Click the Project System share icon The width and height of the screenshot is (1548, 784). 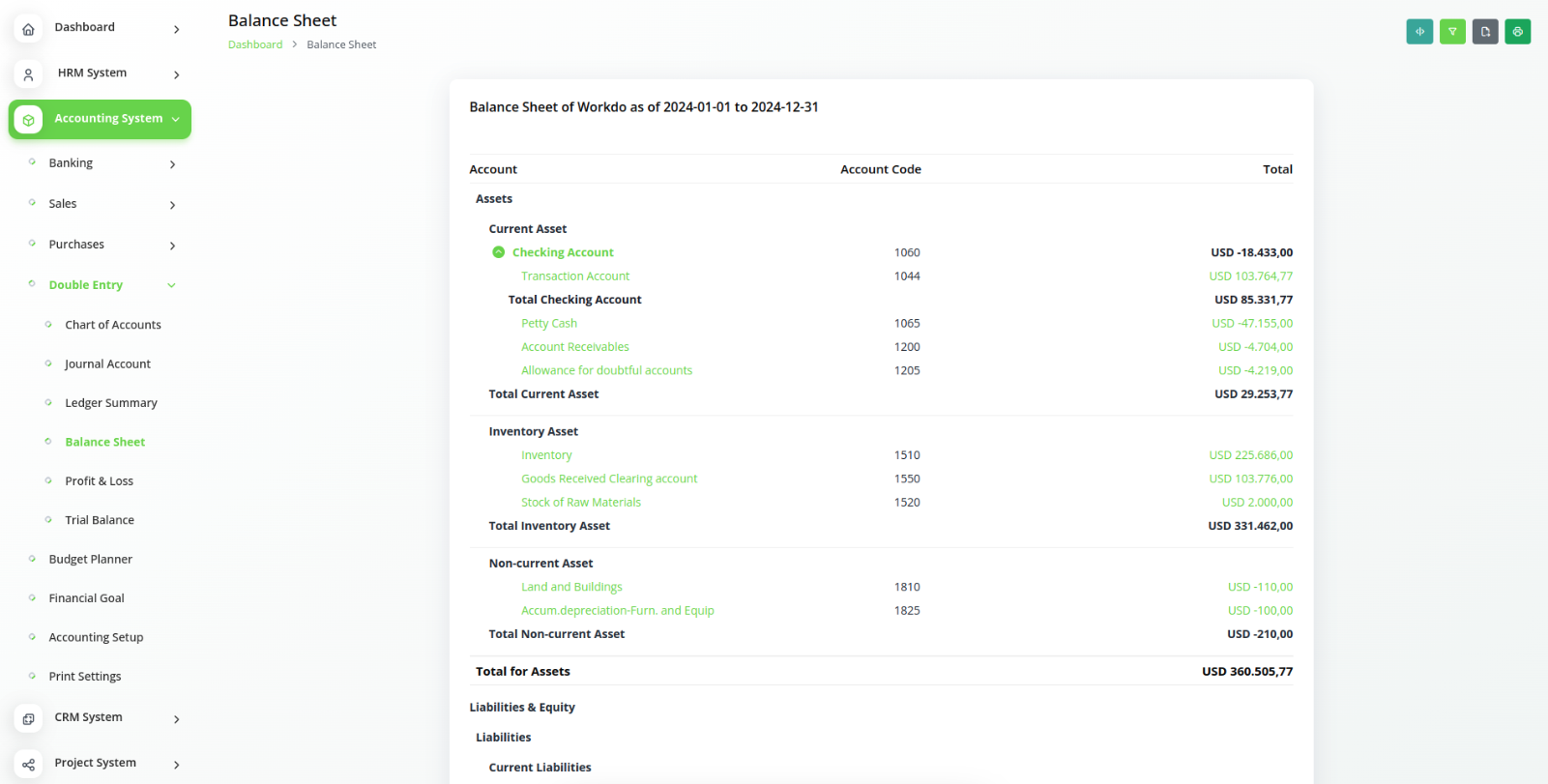tap(28, 765)
